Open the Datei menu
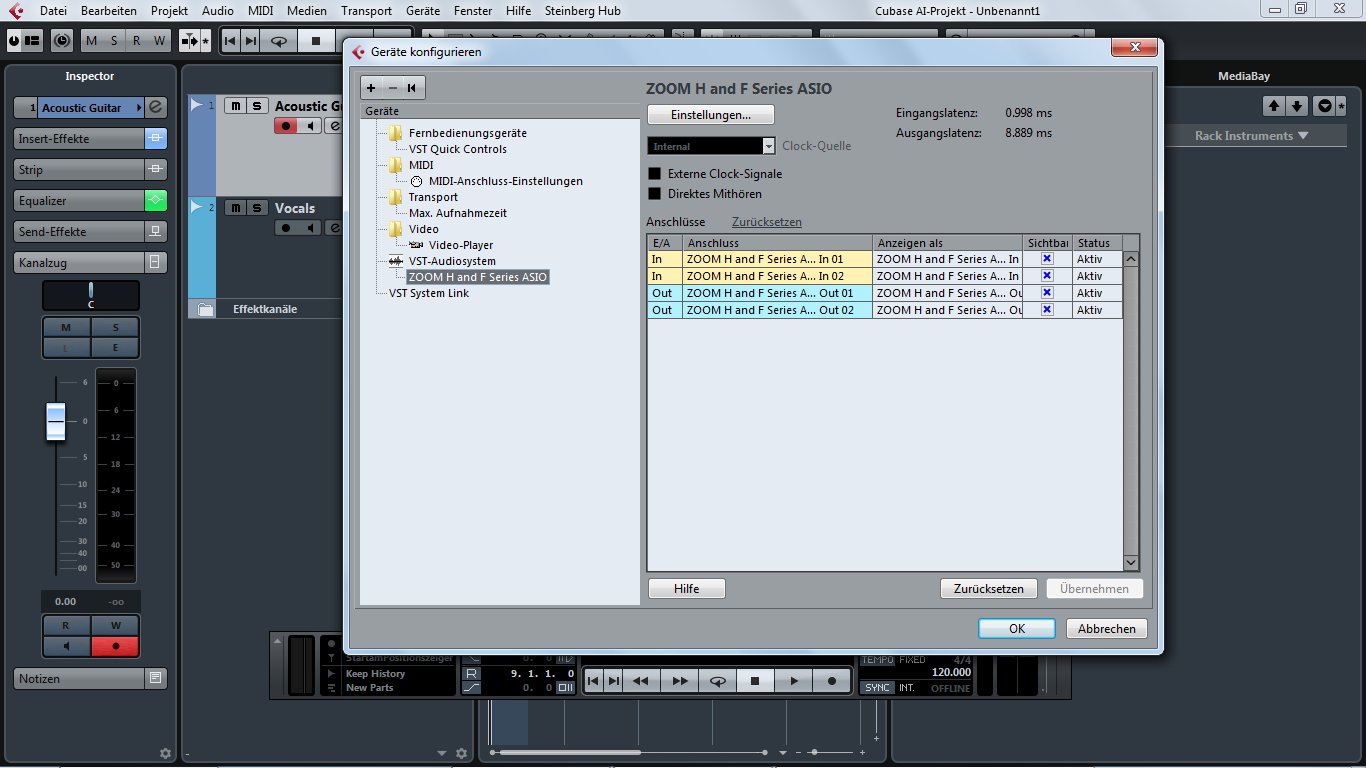This screenshot has height=768, width=1366. [x=53, y=10]
